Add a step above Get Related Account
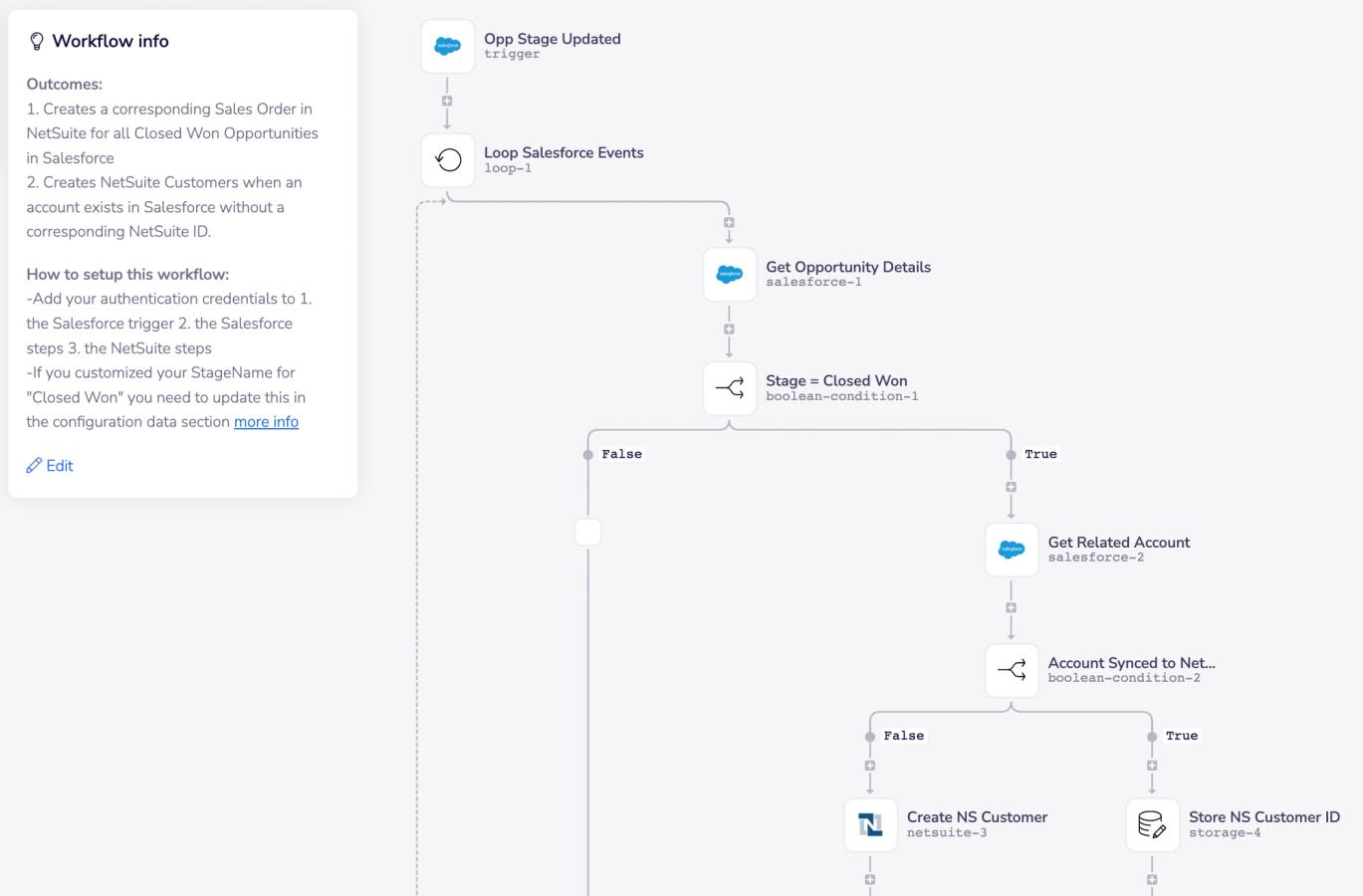This screenshot has height=896, width=1363. pyautogui.click(x=1011, y=487)
